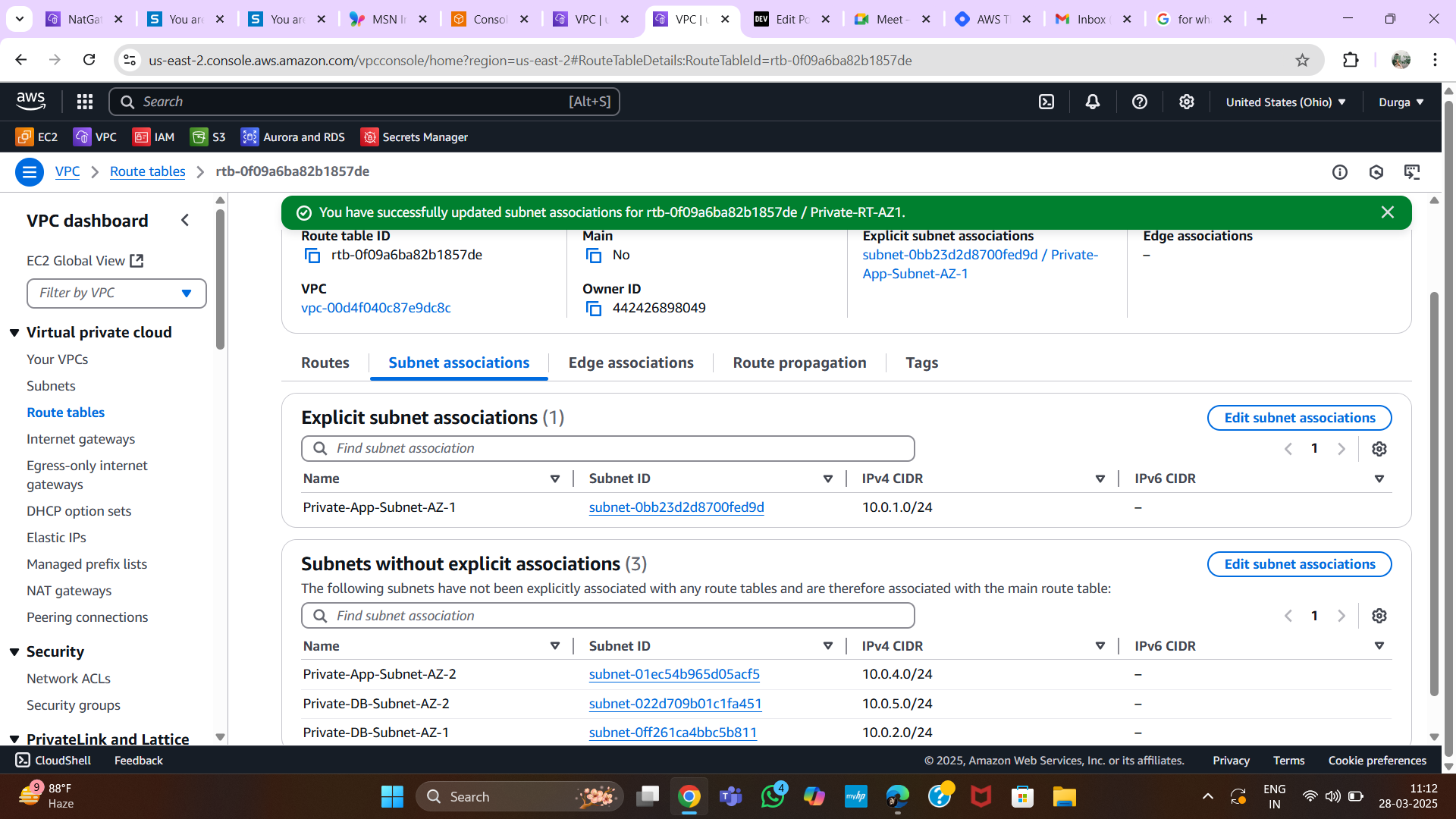The height and width of the screenshot is (819, 1456).
Task: Go to next page of explicit associations
Action: (x=1341, y=449)
